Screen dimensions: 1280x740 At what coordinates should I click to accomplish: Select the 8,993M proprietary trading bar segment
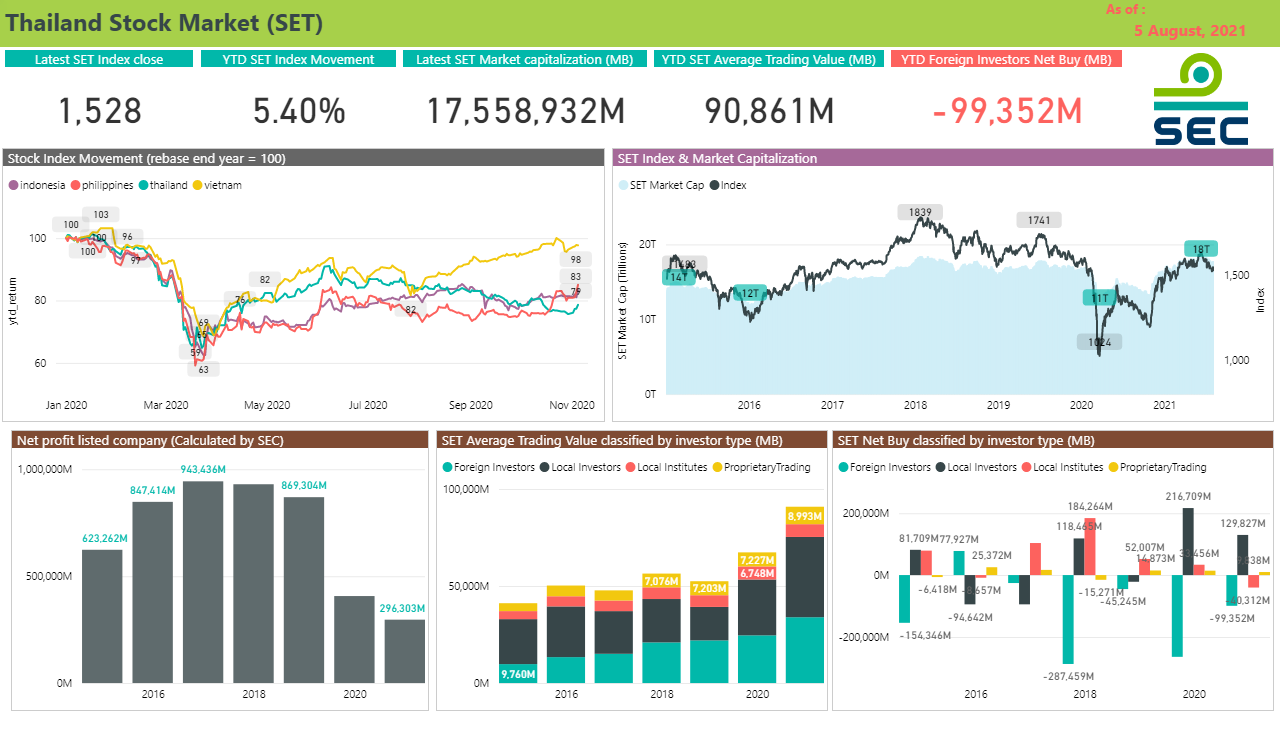806,516
